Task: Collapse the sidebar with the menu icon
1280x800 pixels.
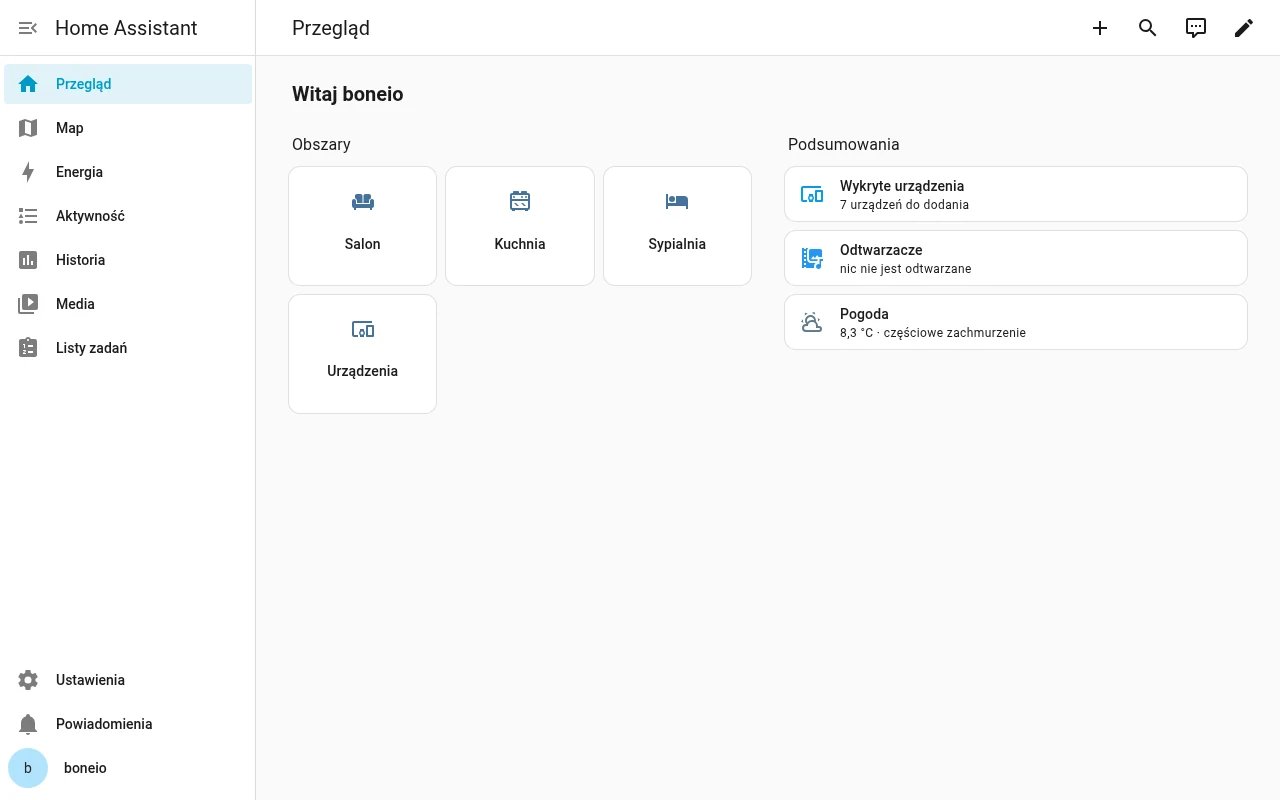Action: (28, 28)
